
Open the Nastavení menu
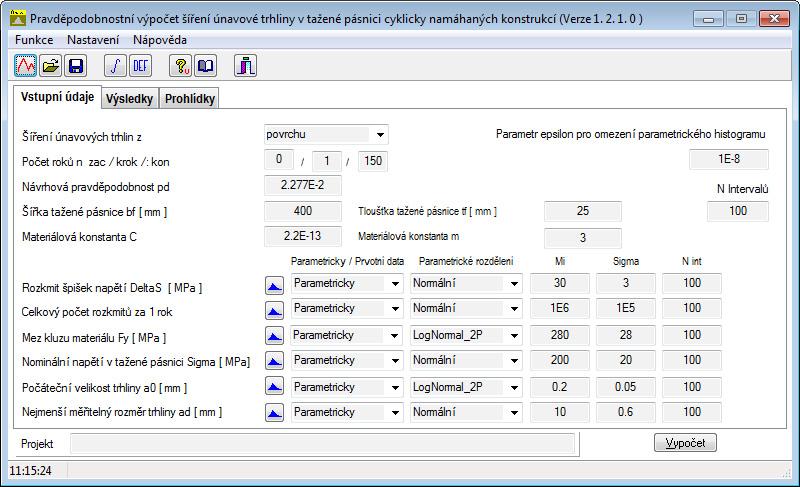pyautogui.click(x=93, y=40)
